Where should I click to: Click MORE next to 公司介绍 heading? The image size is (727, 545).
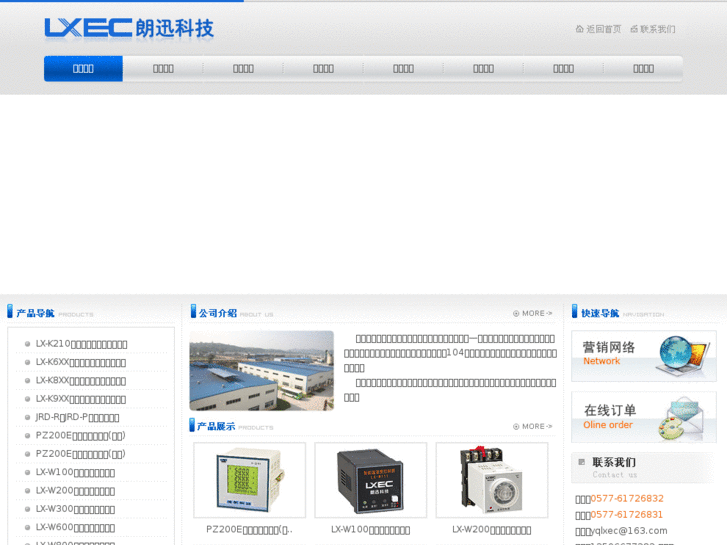[533, 314]
